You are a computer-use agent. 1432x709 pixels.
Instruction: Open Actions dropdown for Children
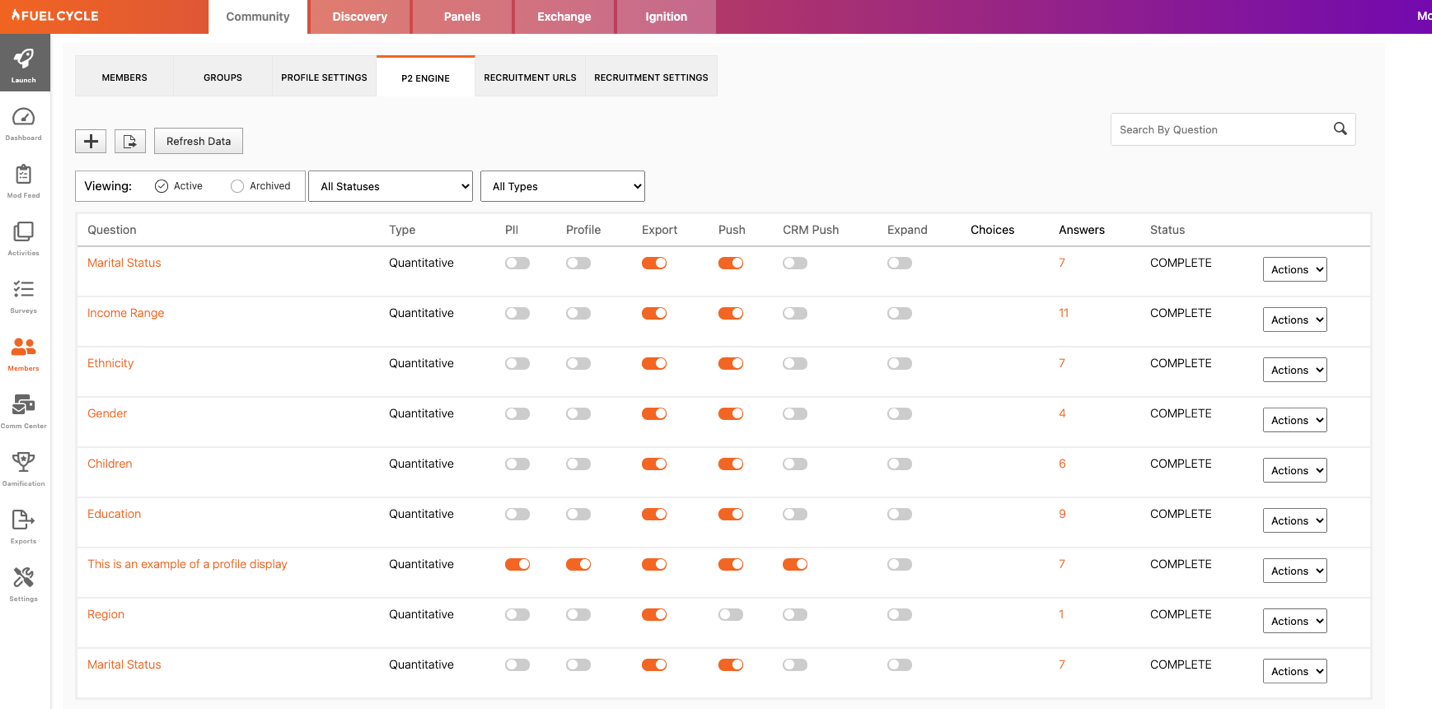click(x=1295, y=470)
